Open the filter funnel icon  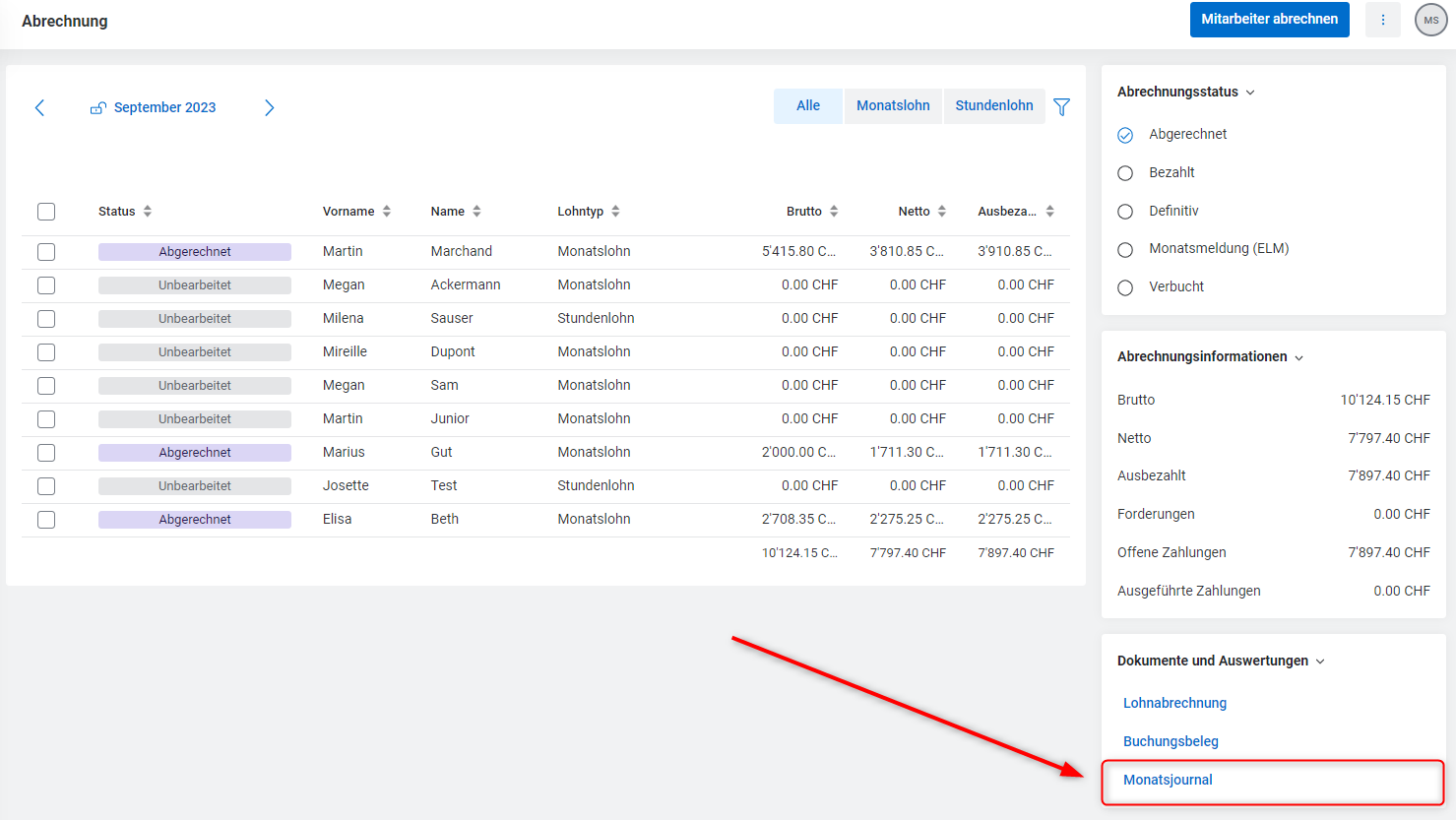1061,106
